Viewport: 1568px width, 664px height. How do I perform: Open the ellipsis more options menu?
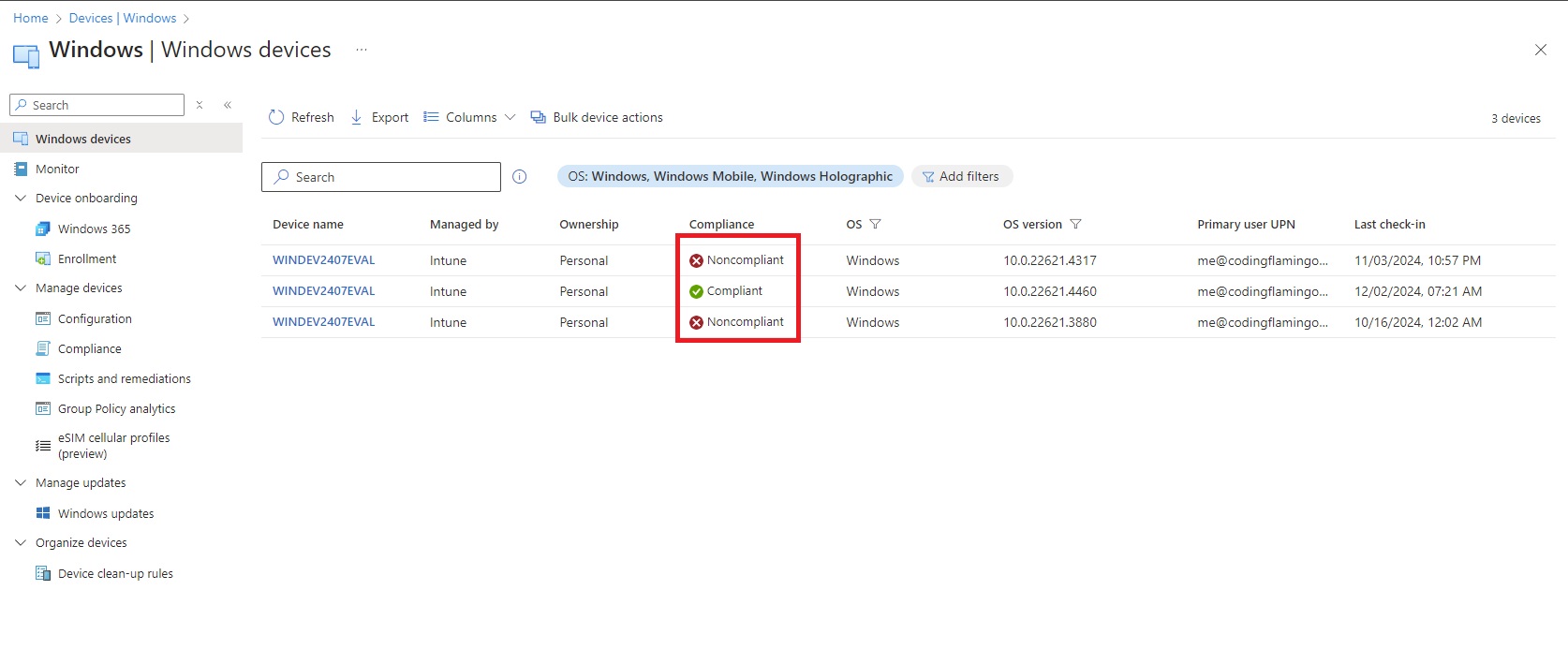[x=362, y=50]
